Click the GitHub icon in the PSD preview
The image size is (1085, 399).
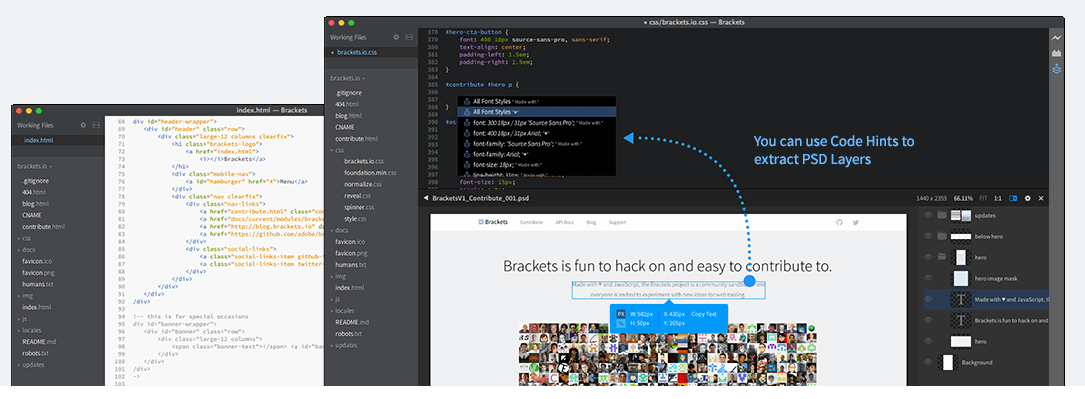[x=840, y=222]
